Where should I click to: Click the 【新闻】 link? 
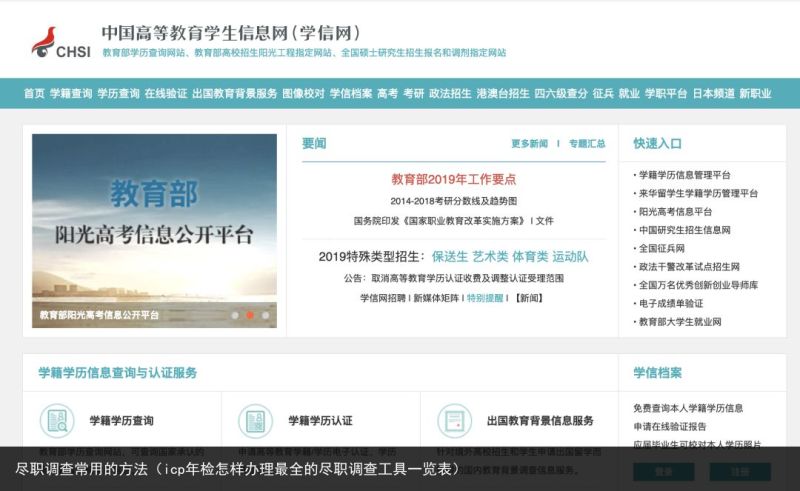tap(529, 298)
